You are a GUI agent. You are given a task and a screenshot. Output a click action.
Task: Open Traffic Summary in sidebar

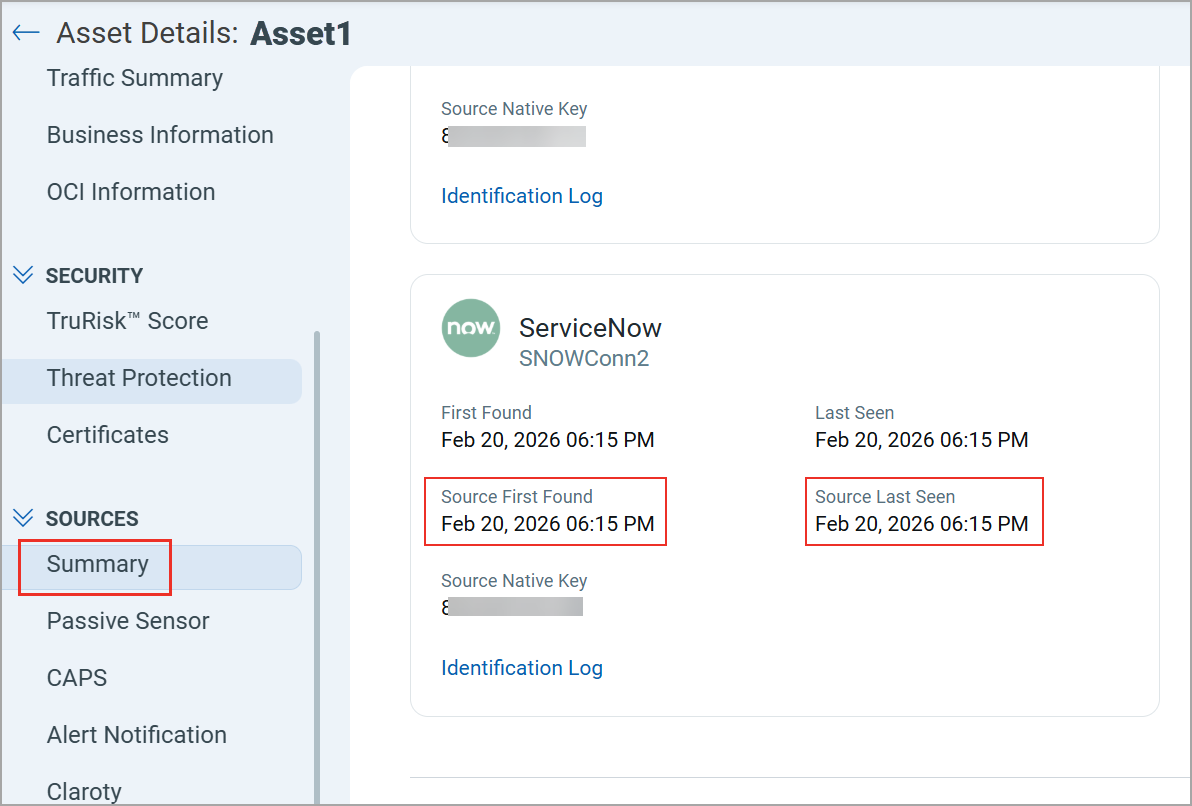coord(135,78)
